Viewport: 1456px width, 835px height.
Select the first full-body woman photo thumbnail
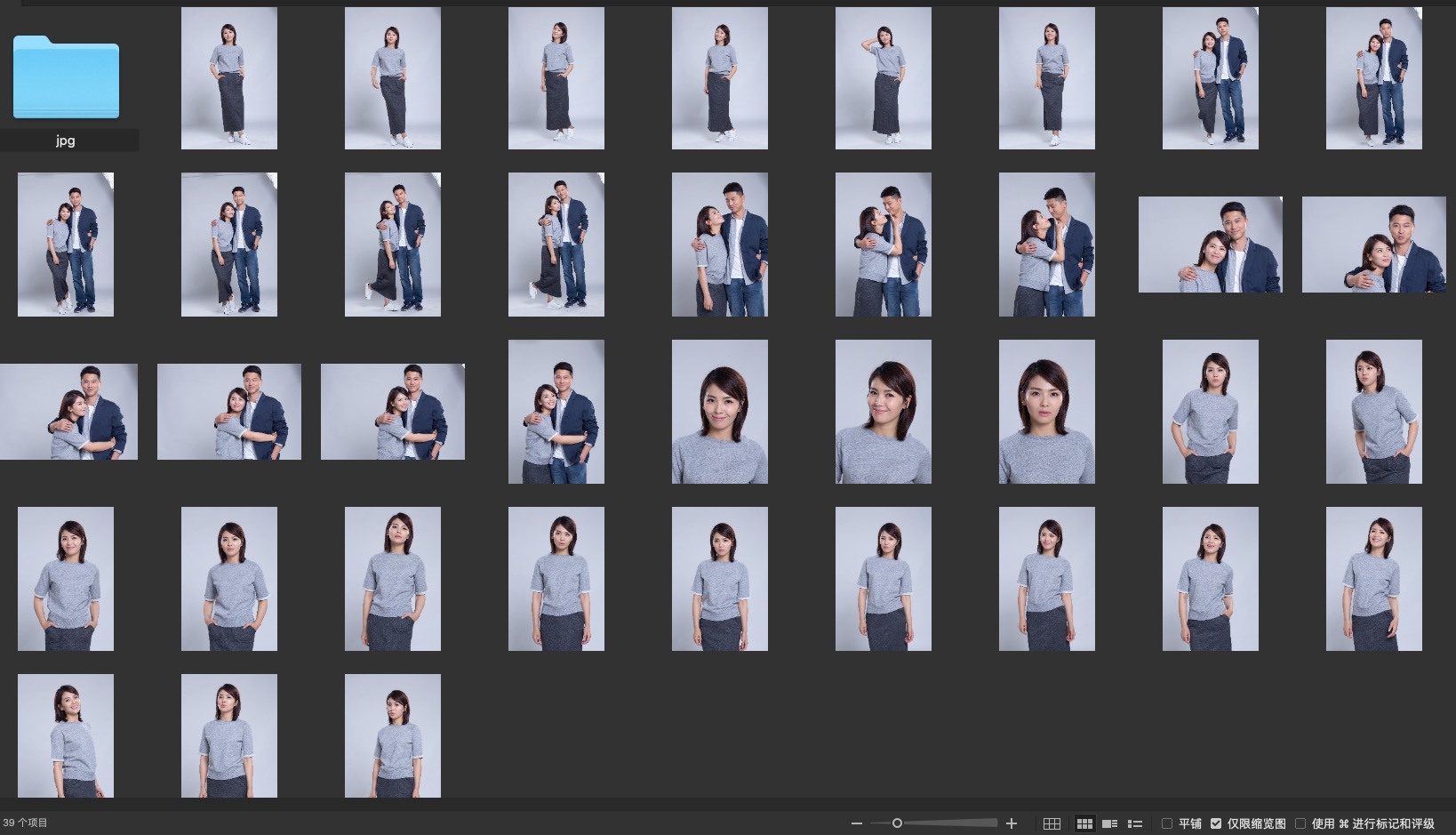click(x=229, y=78)
